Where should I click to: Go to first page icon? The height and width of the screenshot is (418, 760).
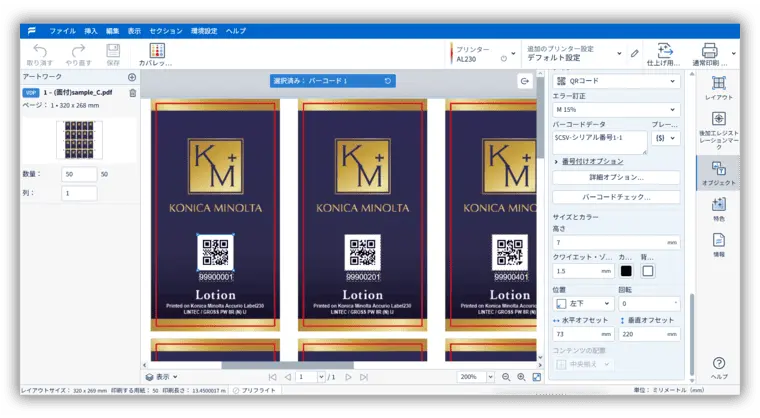click(272, 377)
